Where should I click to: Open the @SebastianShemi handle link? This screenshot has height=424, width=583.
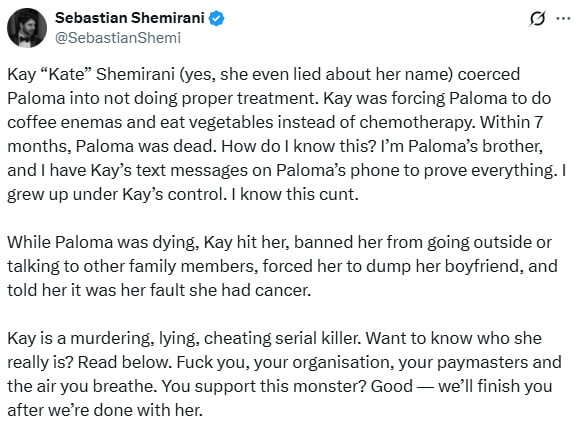[x=118, y=38]
